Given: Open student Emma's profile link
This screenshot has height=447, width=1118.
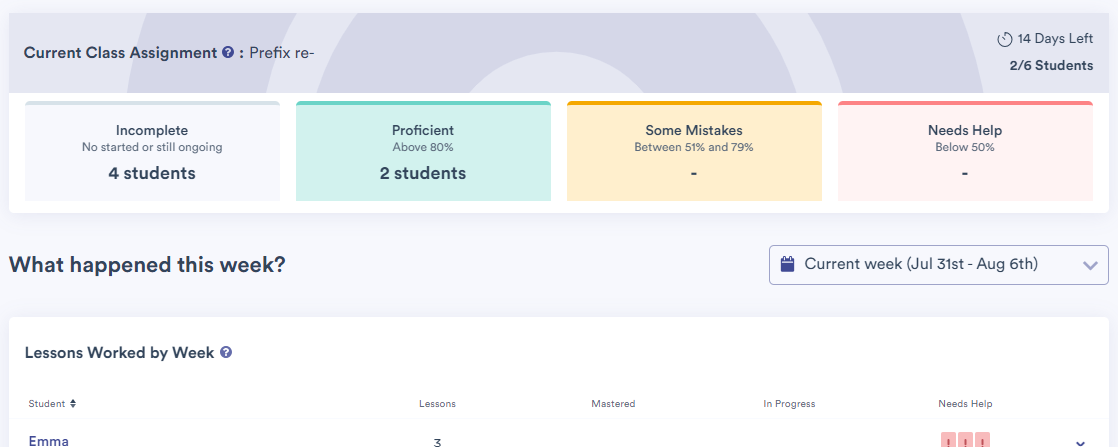Looking at the screenshot, I should coord(49,440).
